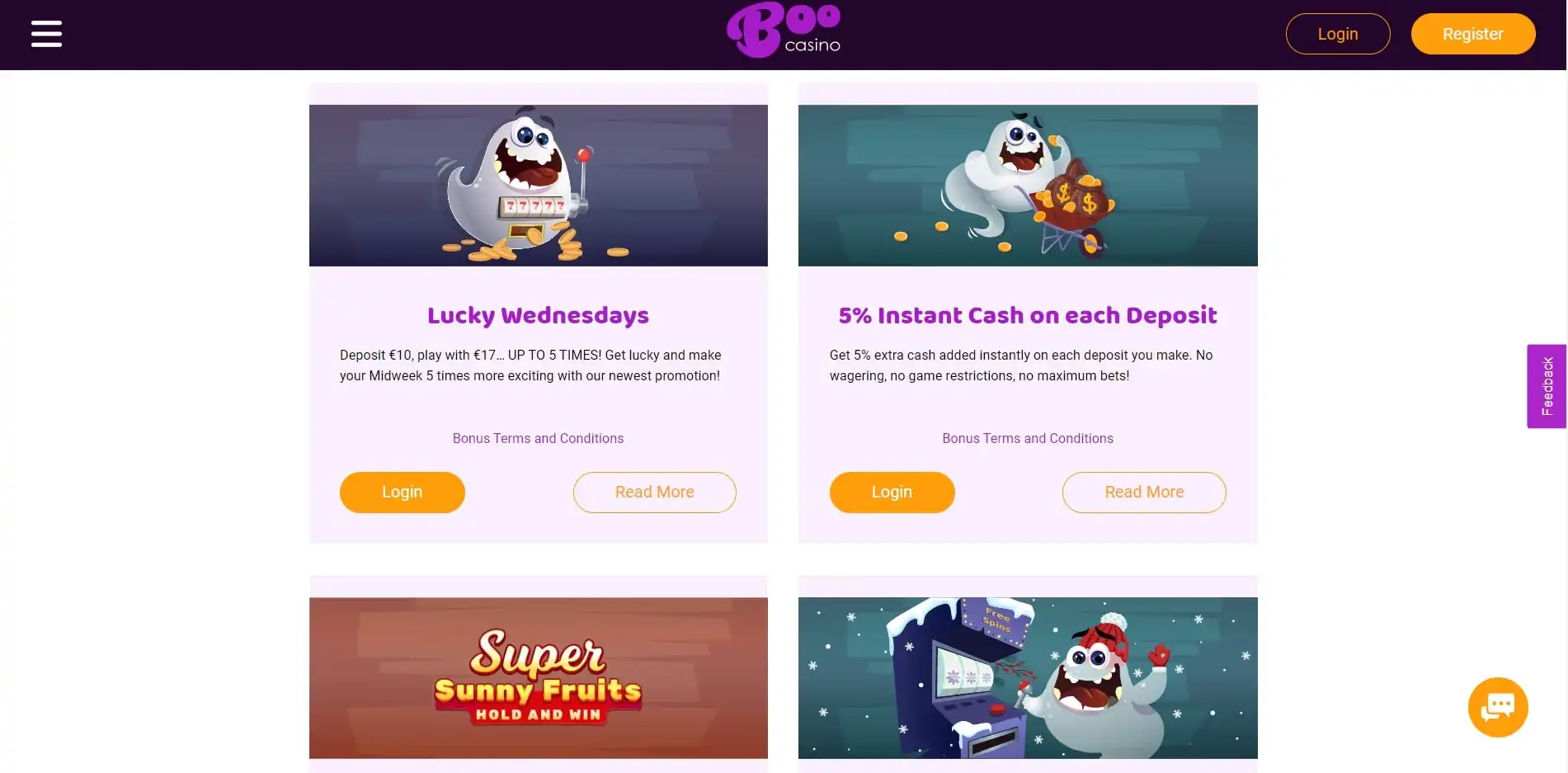This screenshot has width=1568, height=773.
Task: Click the orange Register button
Action: [1473, 34]
